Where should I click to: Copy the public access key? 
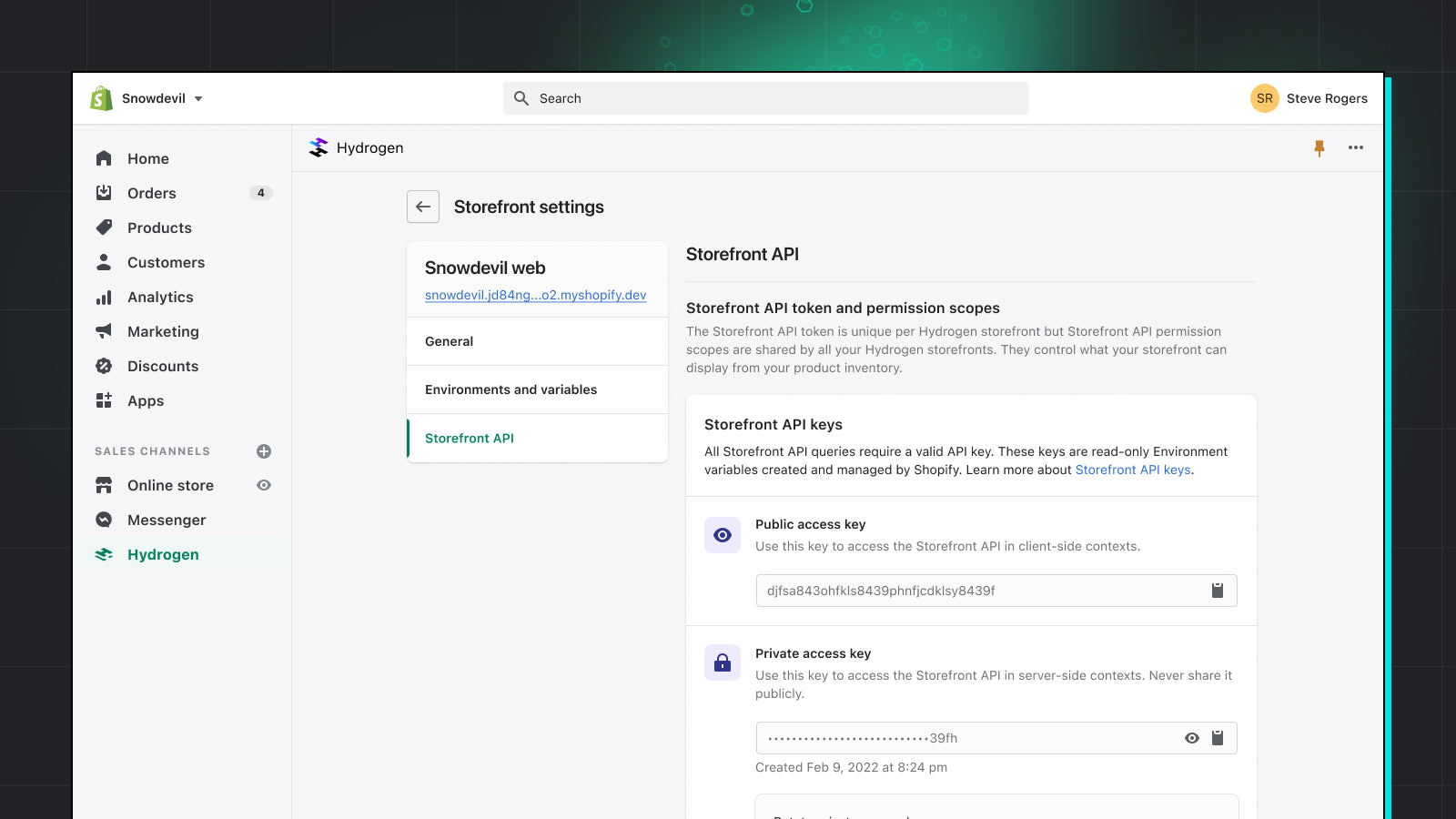[x=1218, y=590]
